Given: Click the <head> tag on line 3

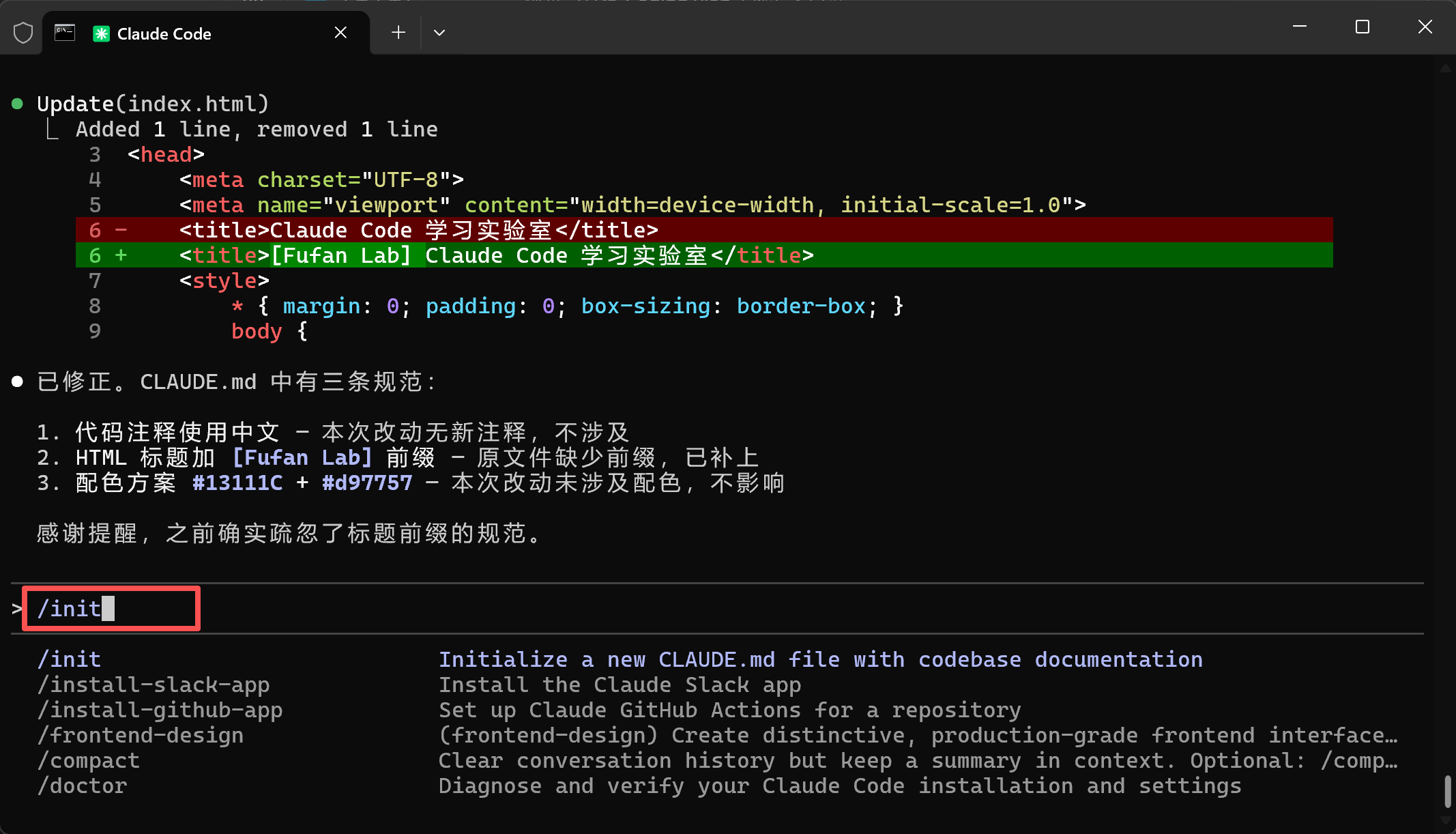Looking at the screenshot, I should (166, 154).
